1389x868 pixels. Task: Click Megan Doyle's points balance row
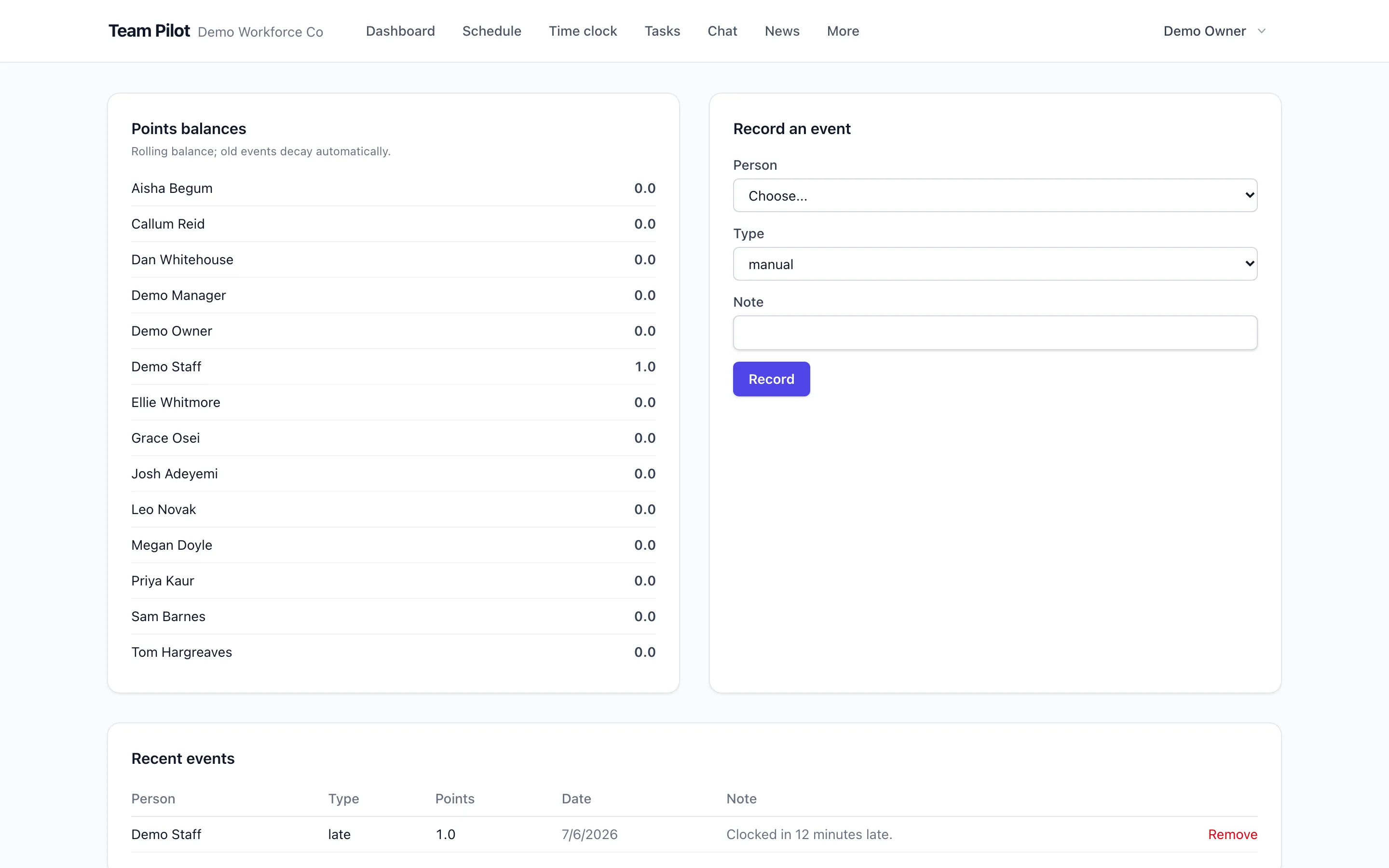click(393, 545)
